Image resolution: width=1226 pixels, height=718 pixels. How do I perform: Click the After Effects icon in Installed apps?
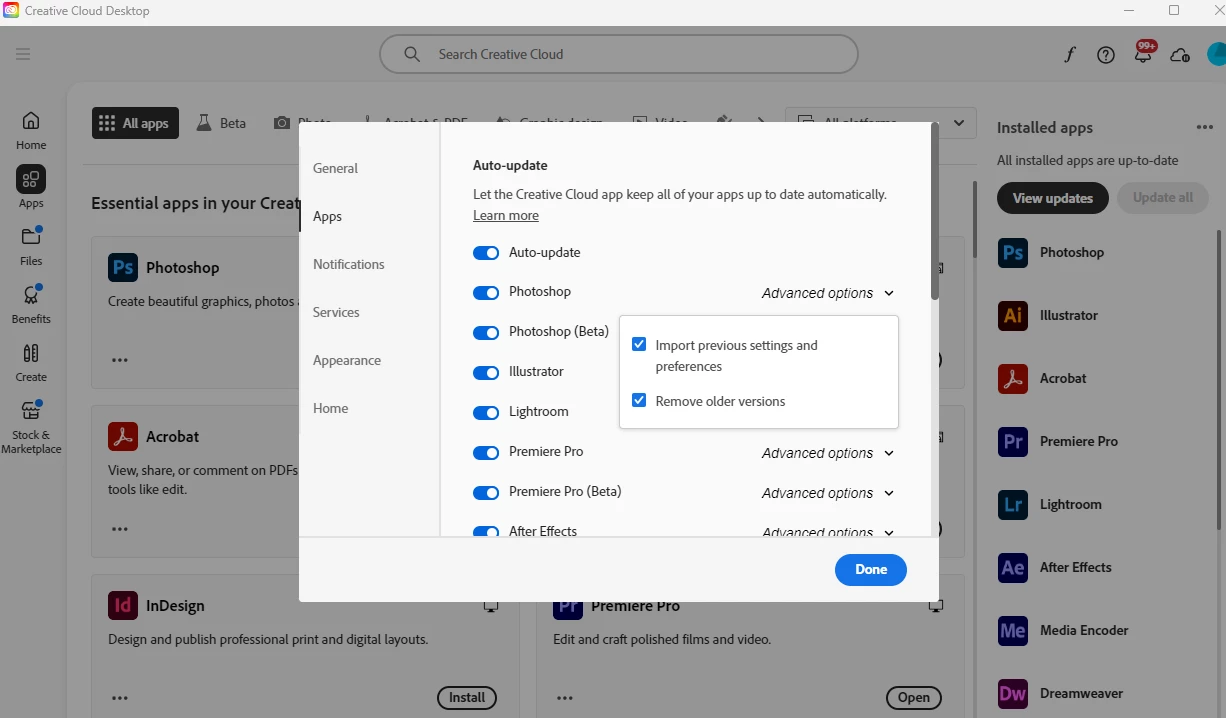(x=1013, y=567)
